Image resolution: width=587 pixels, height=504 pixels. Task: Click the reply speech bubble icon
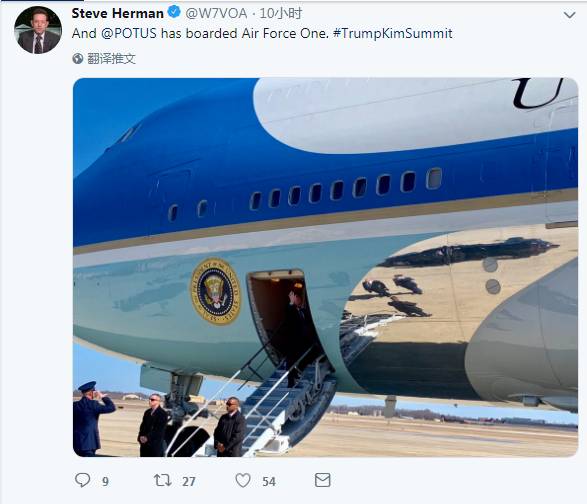pyautogui.click(x=83, y=480)
